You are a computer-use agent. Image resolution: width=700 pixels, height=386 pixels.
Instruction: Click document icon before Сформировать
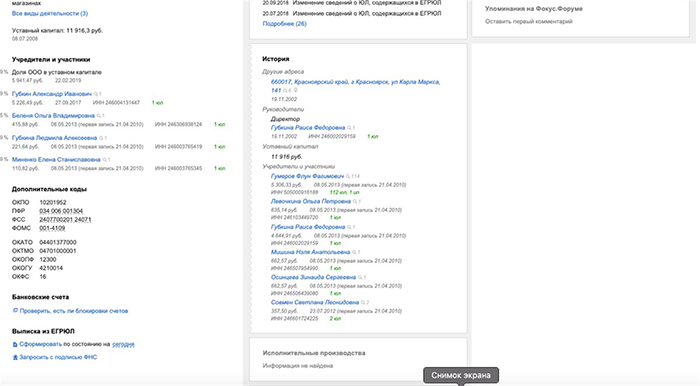point(15,344)
